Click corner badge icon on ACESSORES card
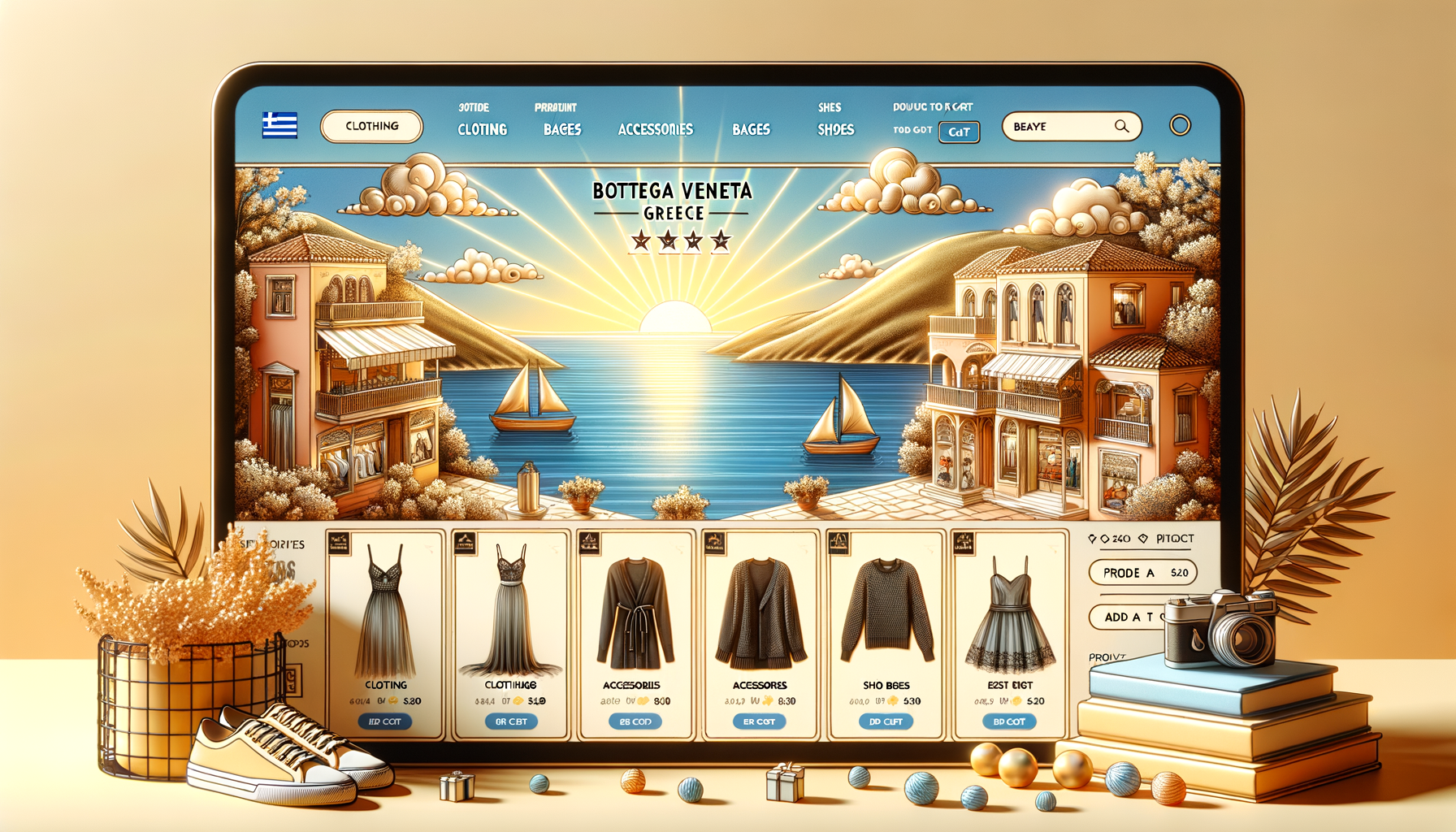Image resolution: width=1456 pixels, height=832 pixels. (x=715, y=543)
